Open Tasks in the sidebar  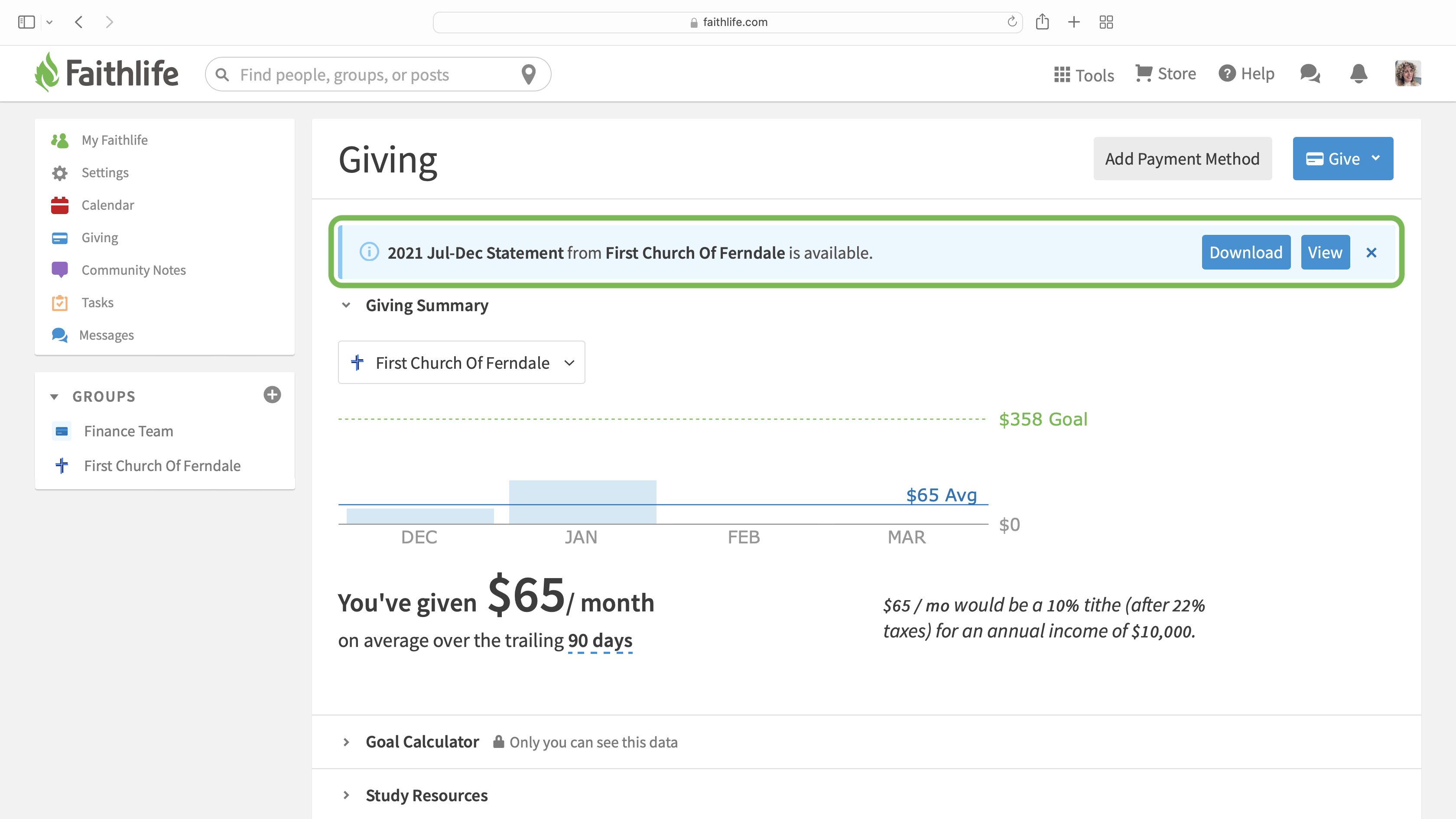click(98, 302)
